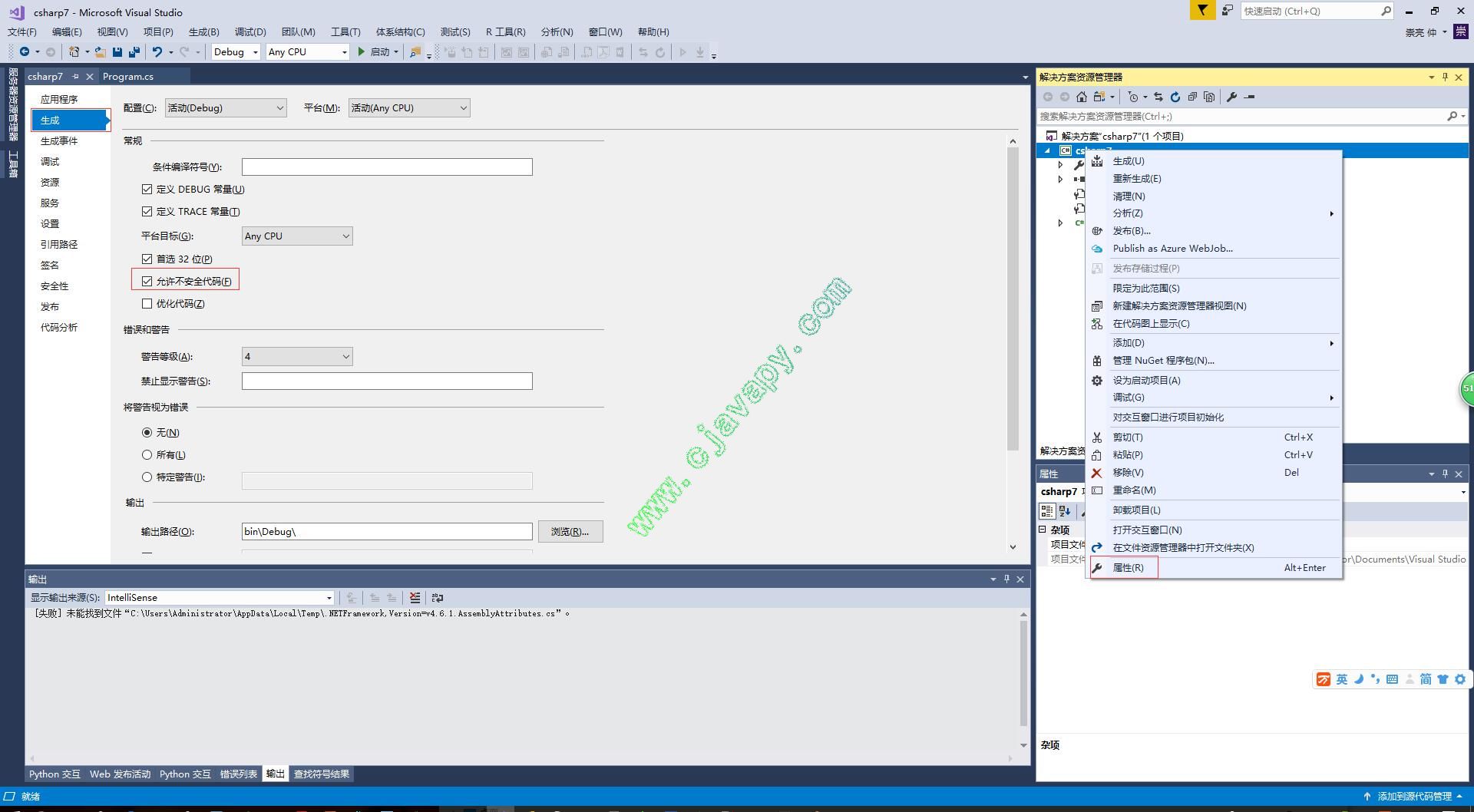
Task: Click the pin icon on csharp7 tab
Action: point(75,77)
